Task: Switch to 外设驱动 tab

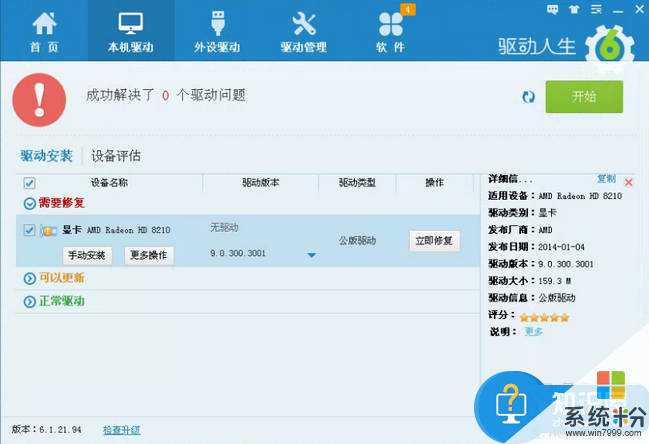Action: [217, 32]
